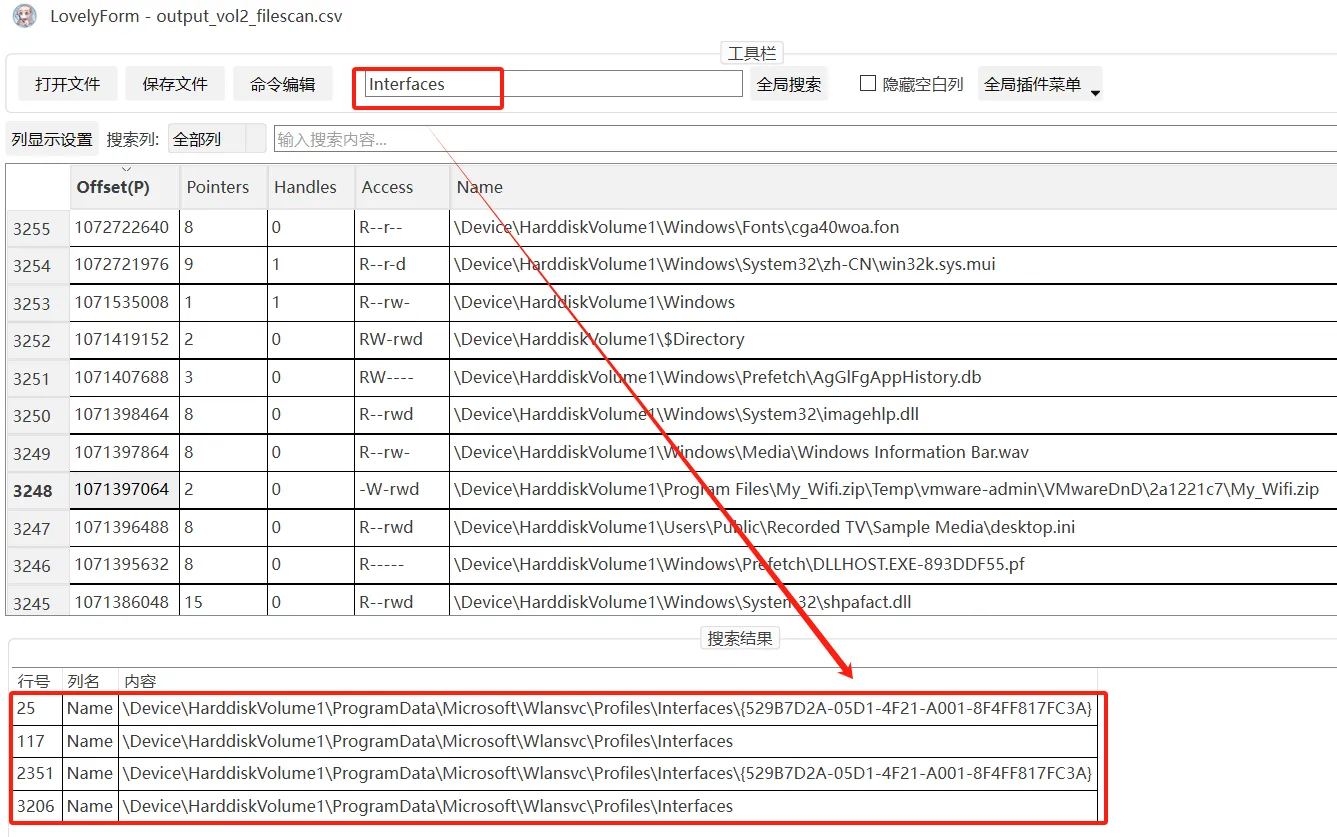Viewport: 1337px width, 837px height.
Task: Click the \Device\HarddiskVolume1\Windows name cell
Action: pos(893,302)
